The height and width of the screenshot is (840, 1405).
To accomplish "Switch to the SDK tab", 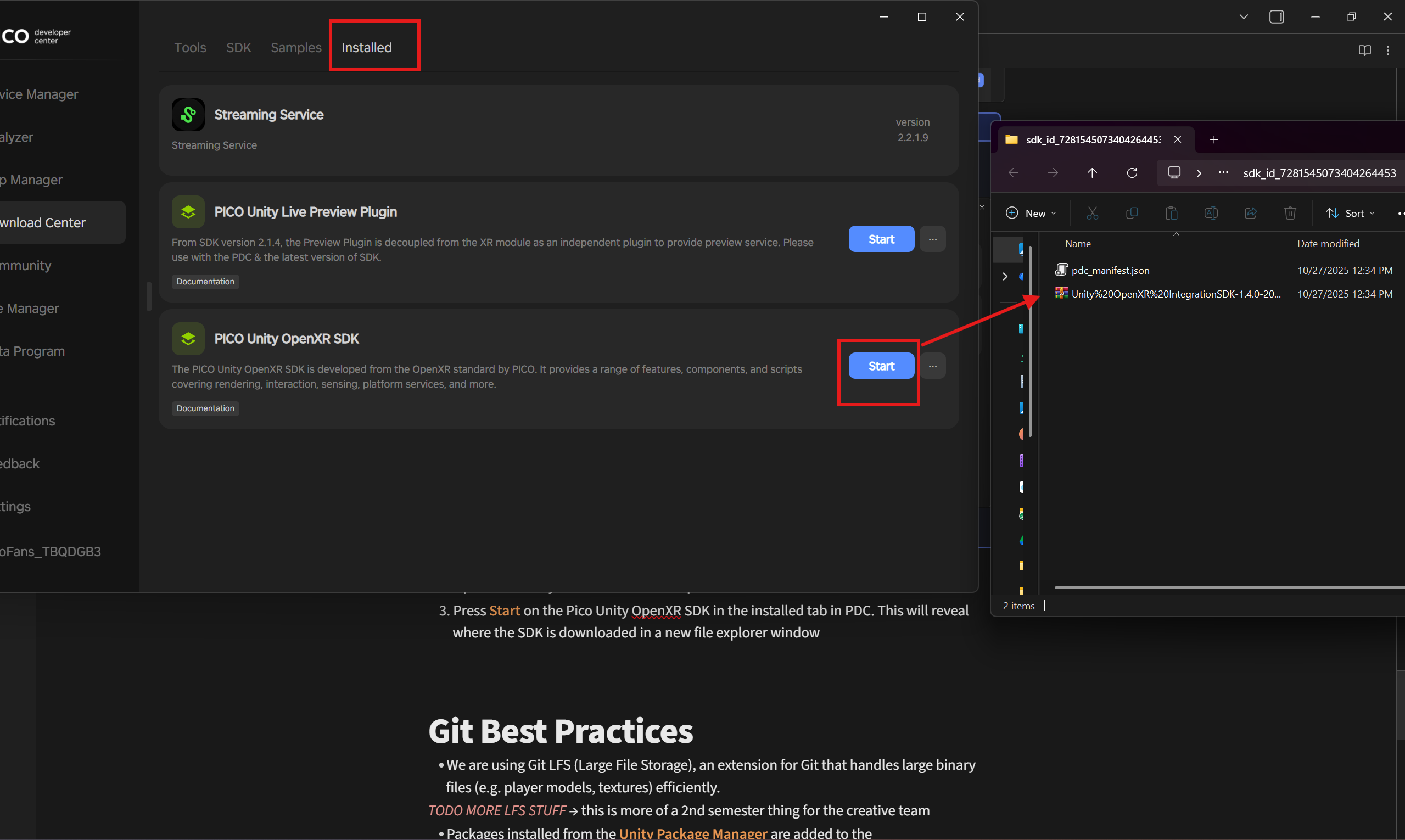I will pos(238,48).
